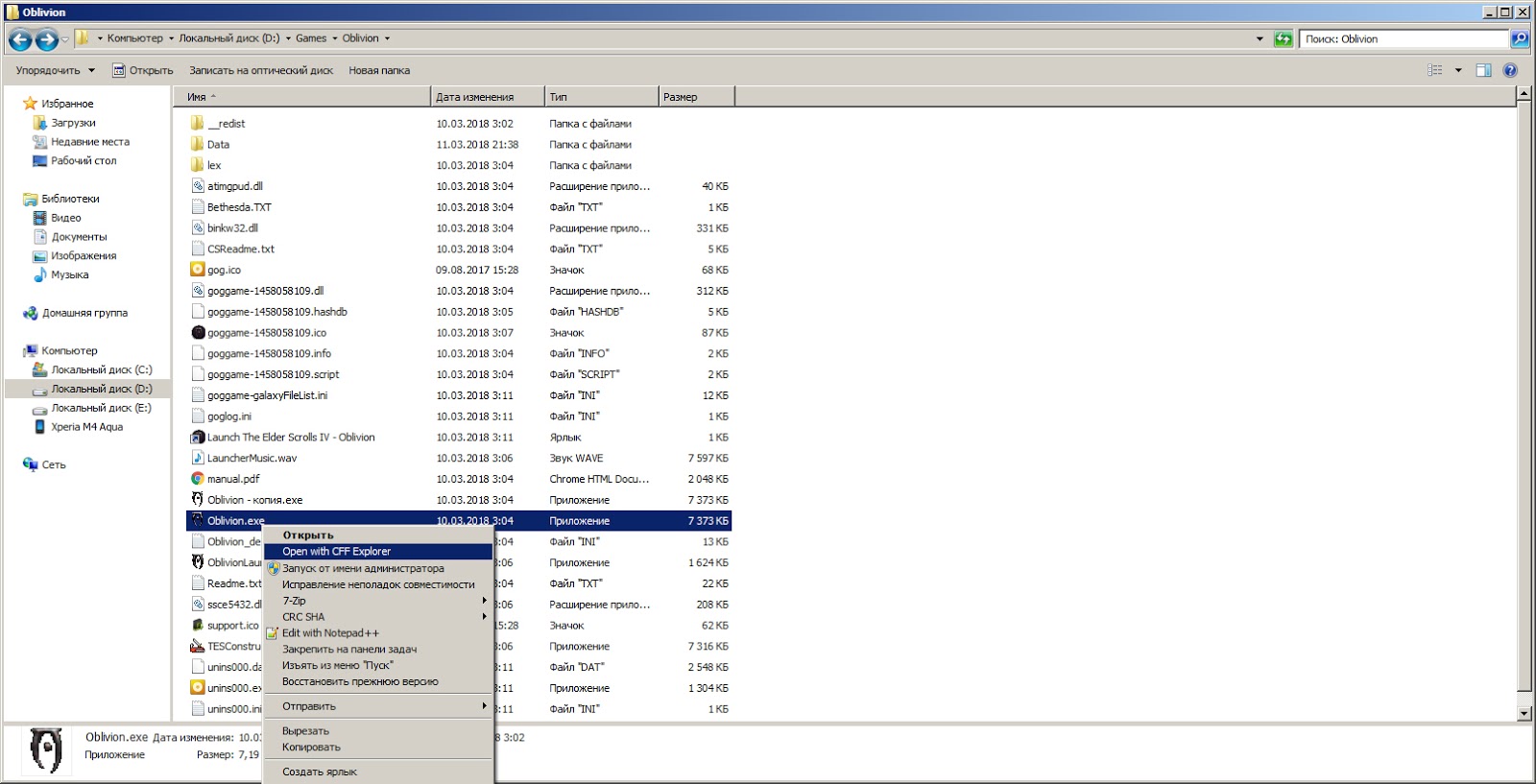
Task: Click the atimgpud.dll file icon
Action: pyautogui.click(x=198, y=186)
